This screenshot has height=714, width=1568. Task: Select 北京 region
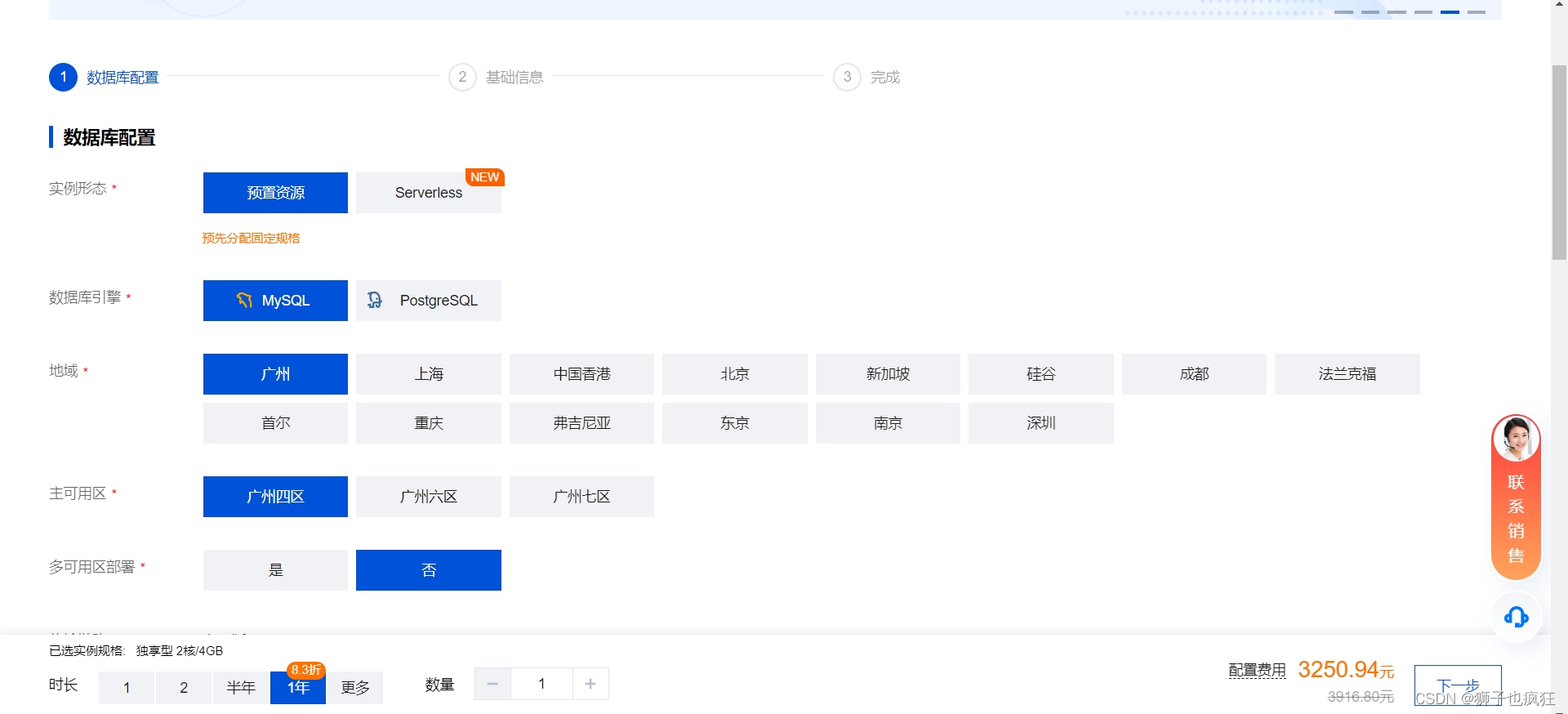point(735,374)
